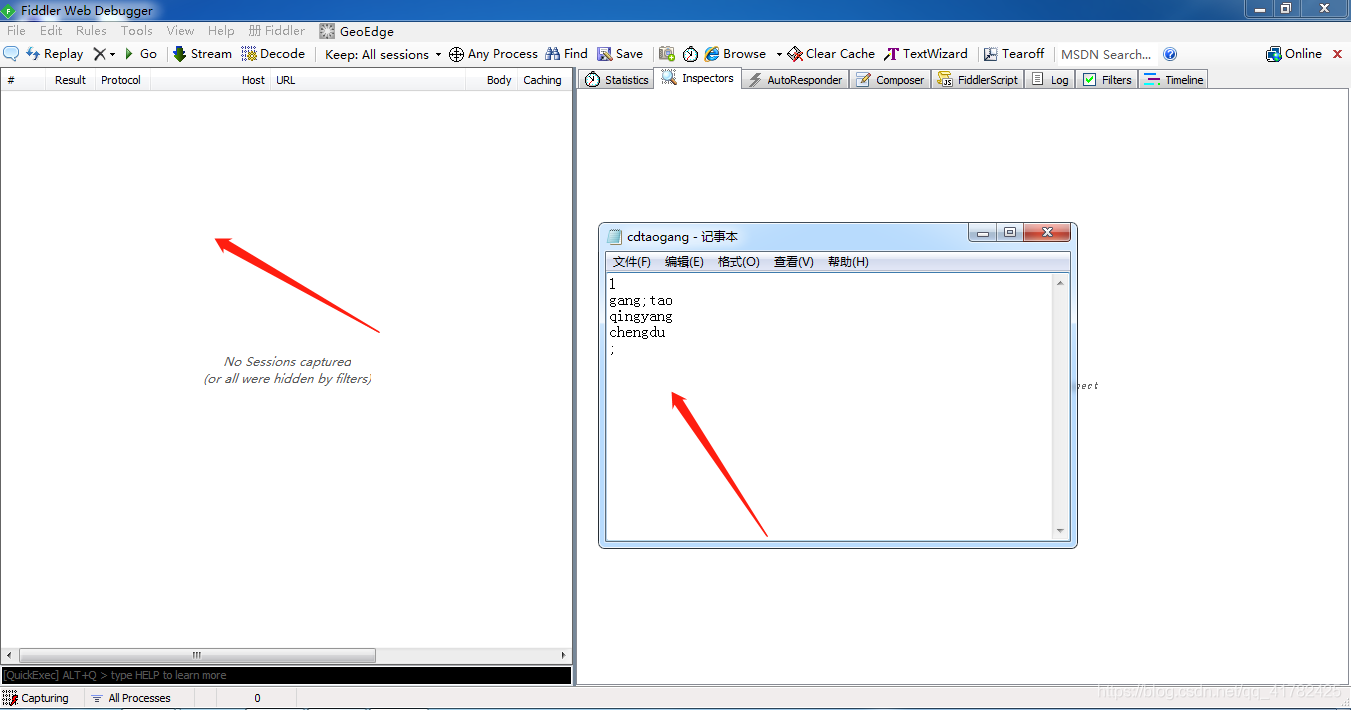Switch to the Timeline tab

tap(1174, 79)
